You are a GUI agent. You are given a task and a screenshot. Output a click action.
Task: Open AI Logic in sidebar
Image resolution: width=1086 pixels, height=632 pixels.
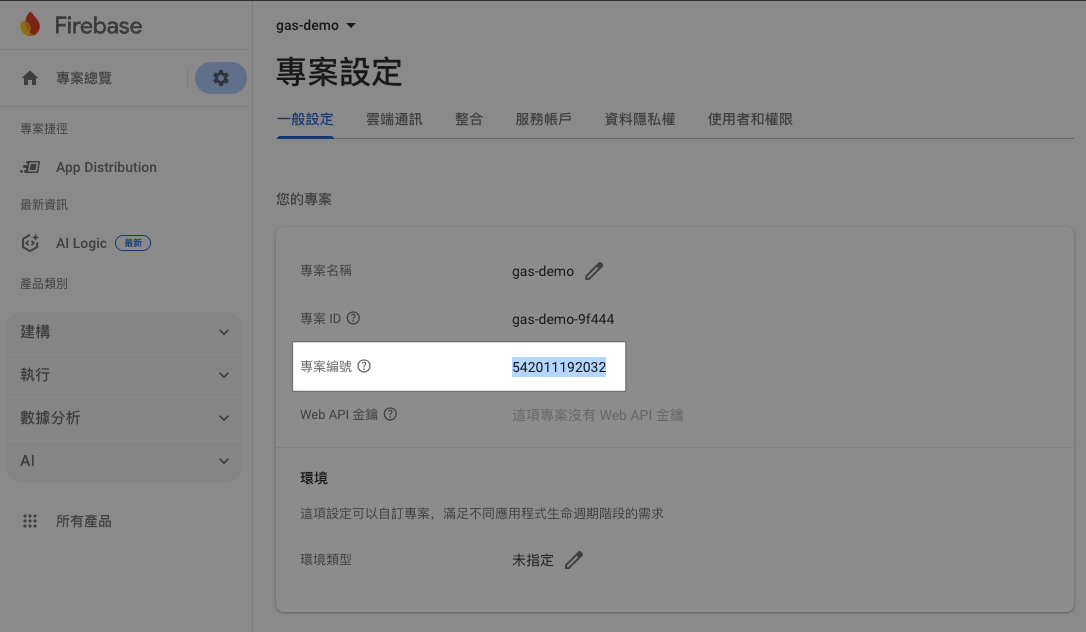(x=81, y=243)
